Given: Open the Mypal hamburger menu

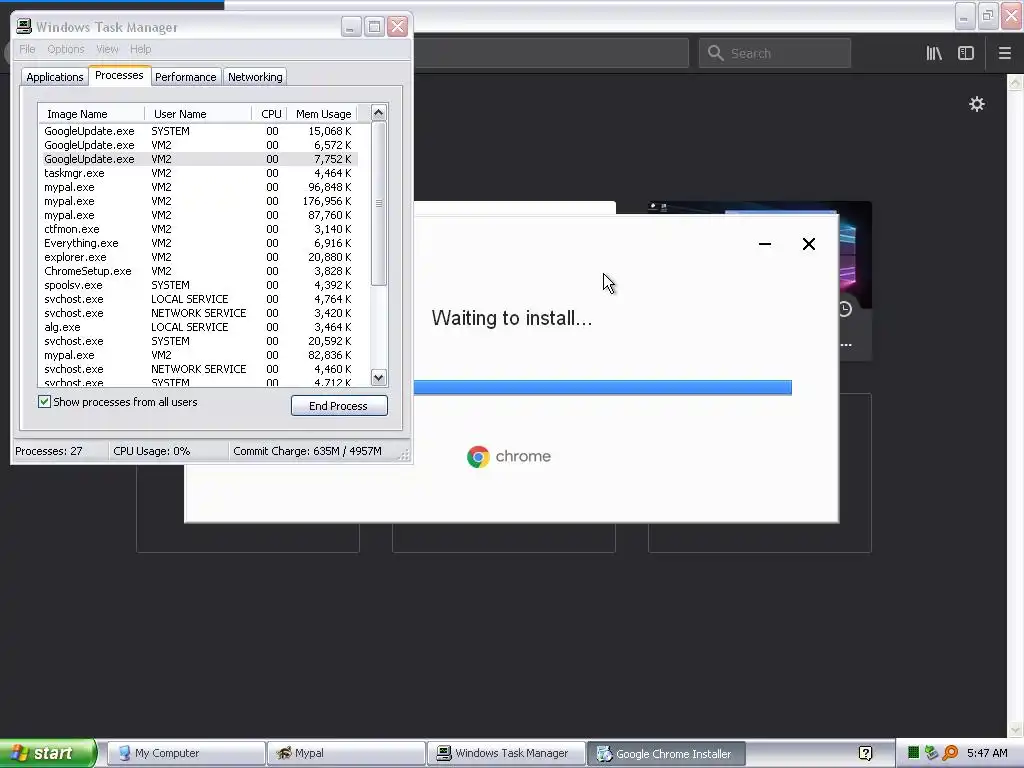Looking at the screenshot, I should tap(1004, 54).
